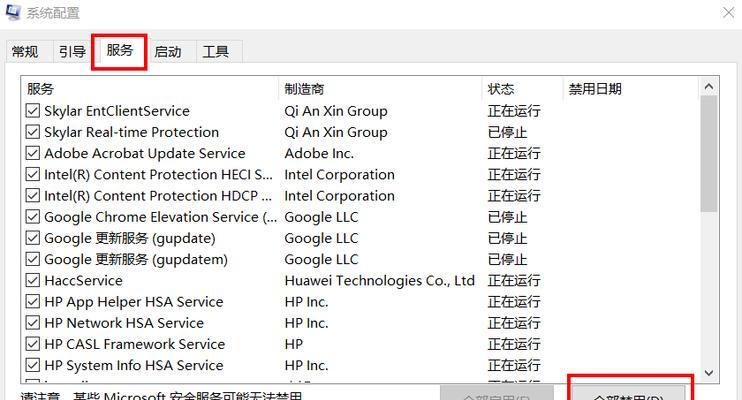
Task: Toggle Google Chrome Elevation Service checkbox
Action: click(x=33, y=217)
